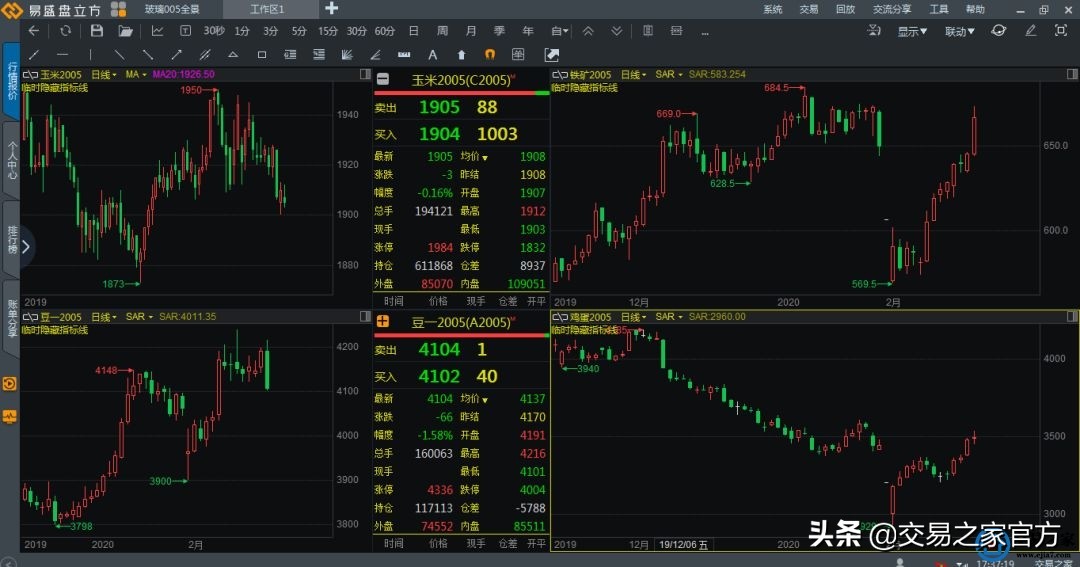Select the 30秒 period button
The image size is (1080, 567).
click(214, 31)
